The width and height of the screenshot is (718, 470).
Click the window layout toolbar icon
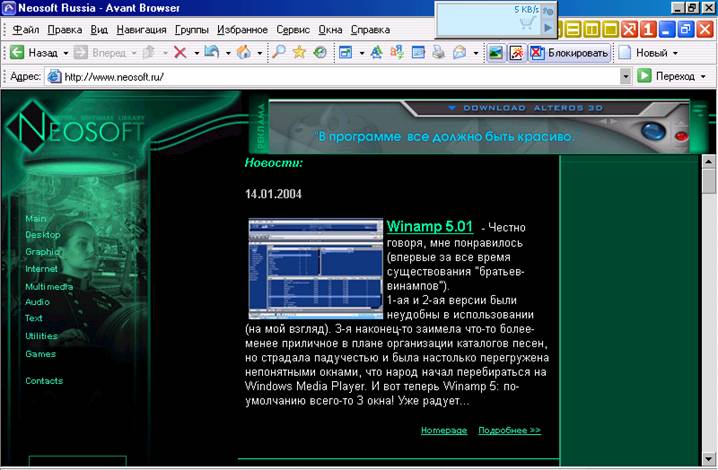click(x=418, y=52)
